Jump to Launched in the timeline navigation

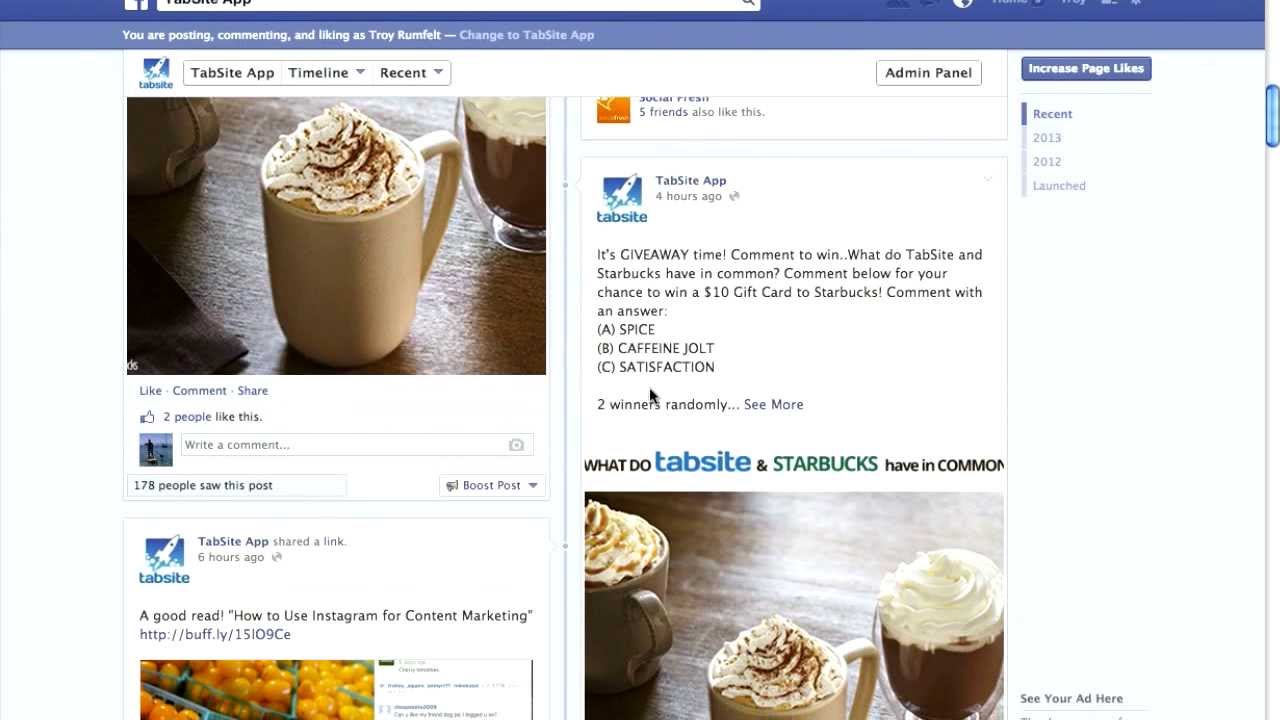click(x=1059, y=186)
